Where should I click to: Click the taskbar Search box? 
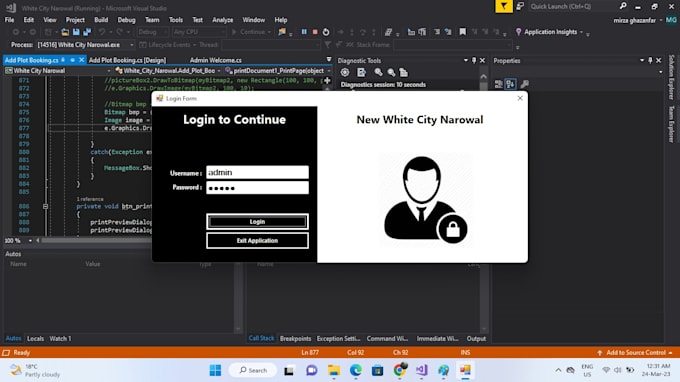253,370
